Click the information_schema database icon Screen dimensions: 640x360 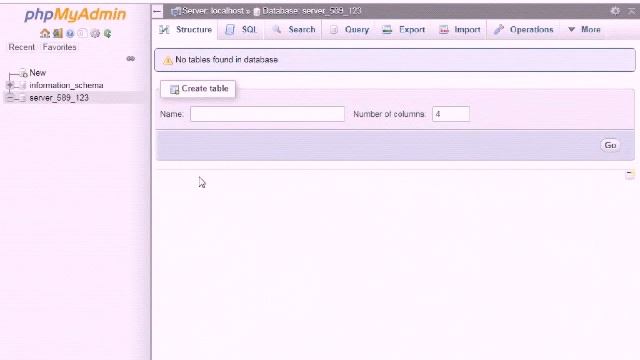click(x=22, y=86)
